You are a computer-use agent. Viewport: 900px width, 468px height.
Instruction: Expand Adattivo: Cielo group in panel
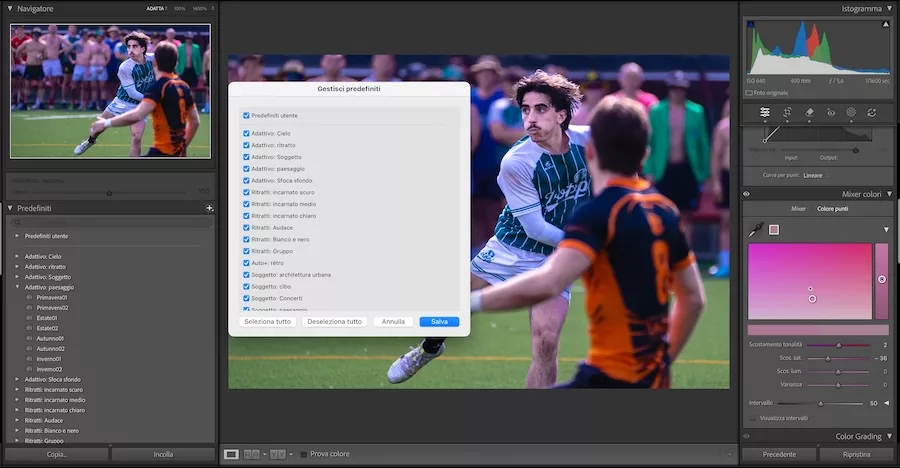tap(17, 257)
